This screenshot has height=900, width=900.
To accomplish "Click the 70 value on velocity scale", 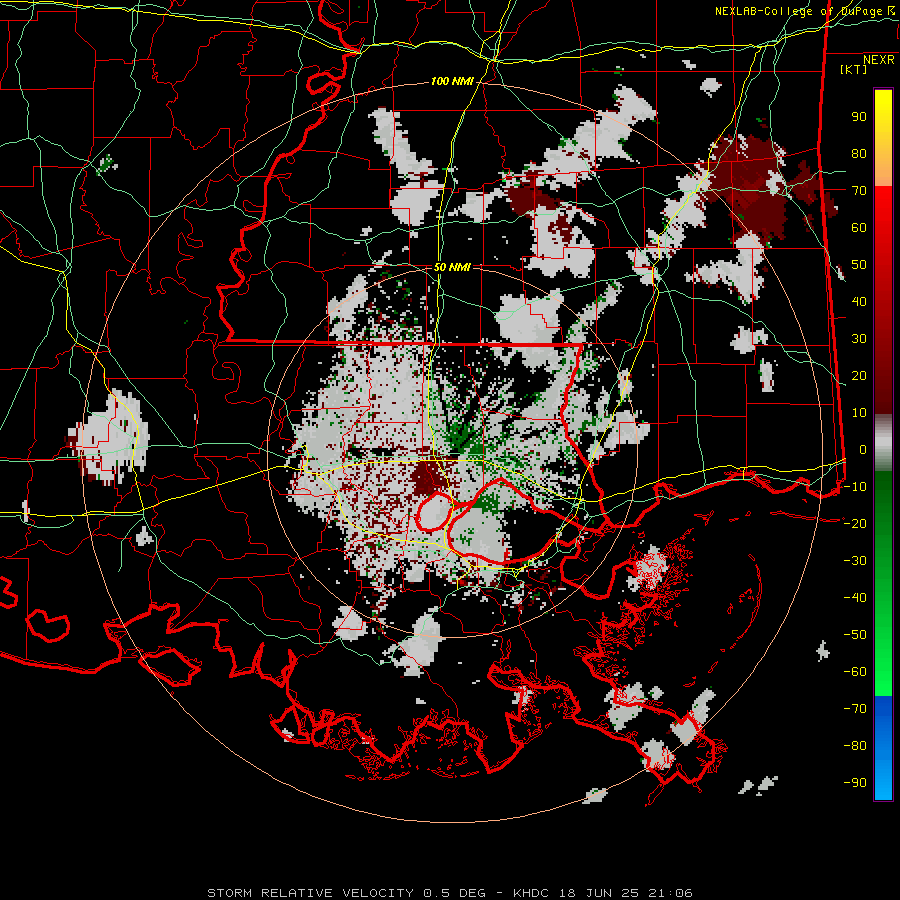I will pos(859,191).
